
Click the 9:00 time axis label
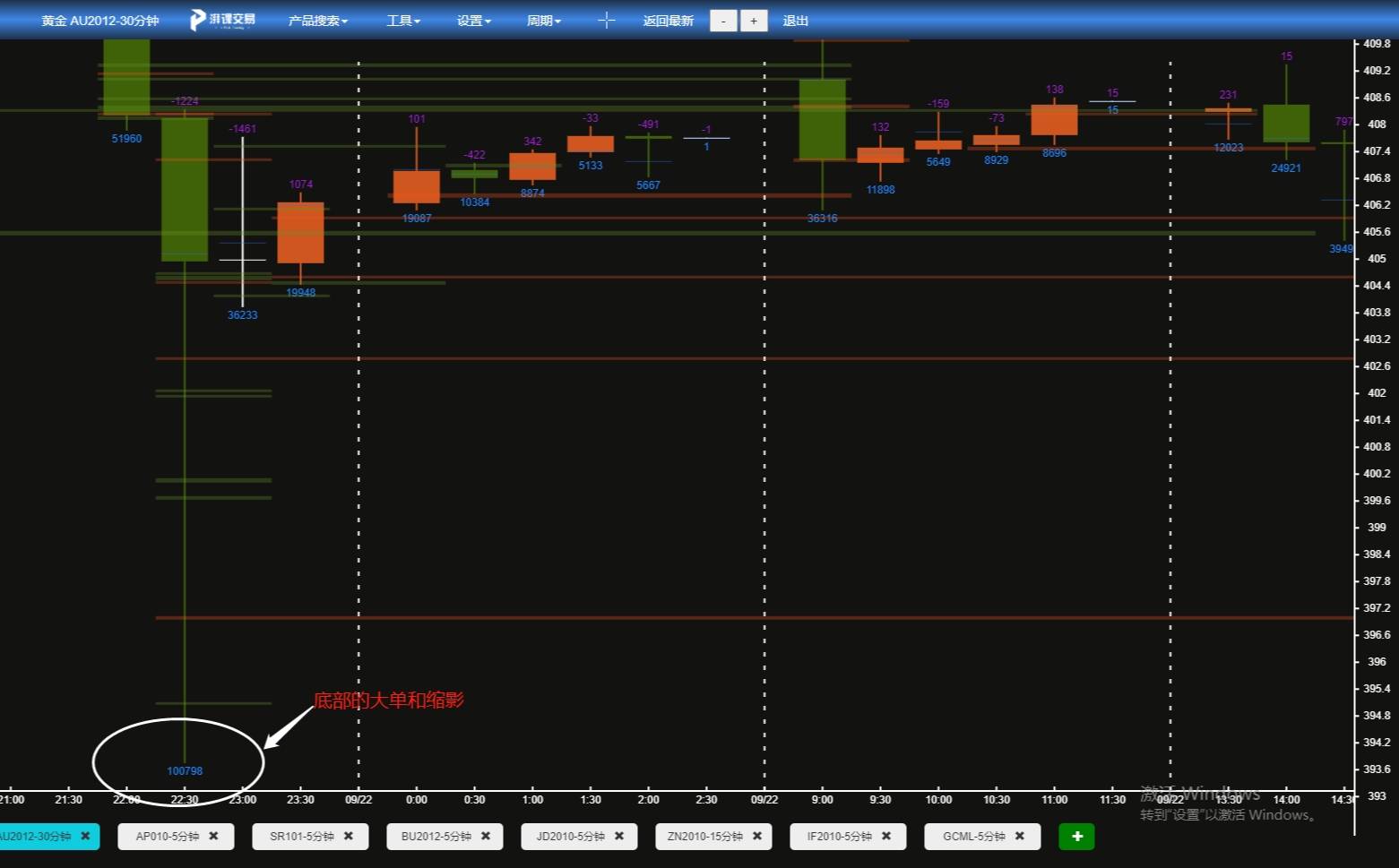[x=823, y=800]
